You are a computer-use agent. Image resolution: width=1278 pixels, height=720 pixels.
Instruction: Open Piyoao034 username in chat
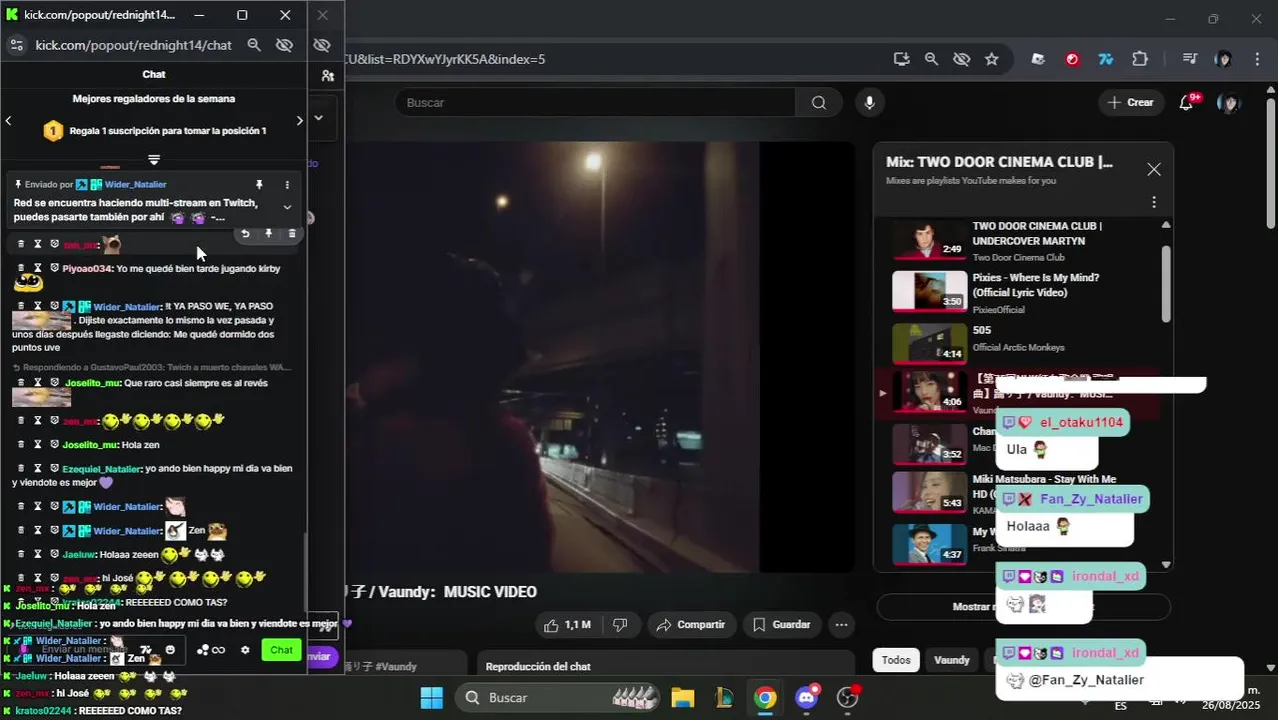coord(88,269)
